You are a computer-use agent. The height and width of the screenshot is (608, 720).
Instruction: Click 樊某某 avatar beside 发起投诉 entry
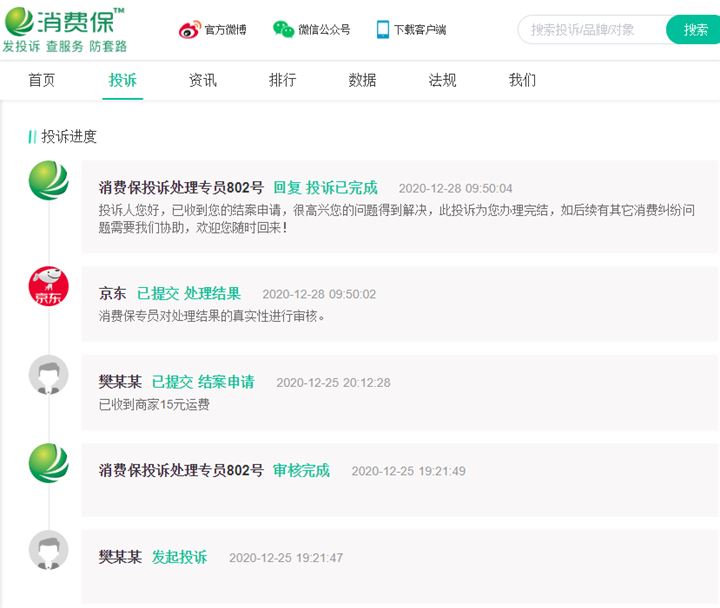[x=49, y=550]
